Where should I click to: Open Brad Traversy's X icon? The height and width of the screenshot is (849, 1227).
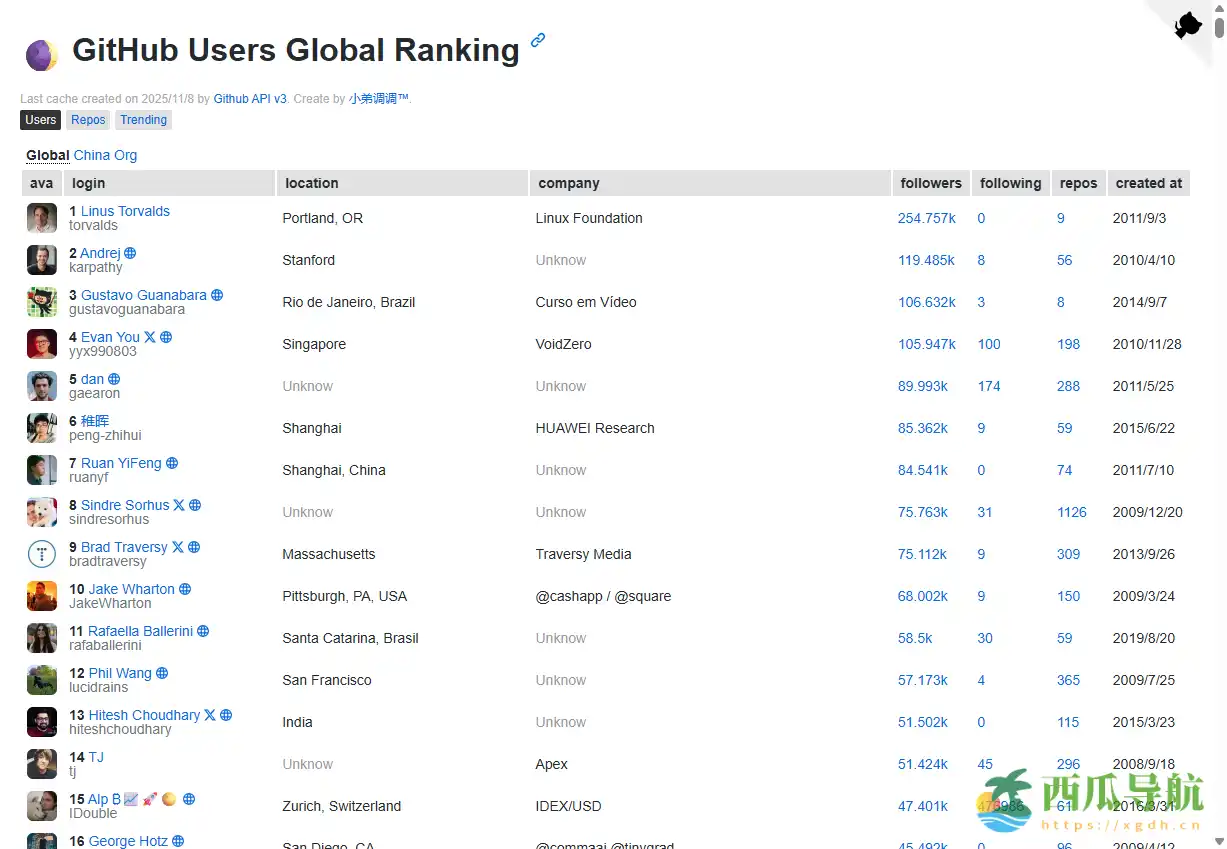[x=178, y=547]
